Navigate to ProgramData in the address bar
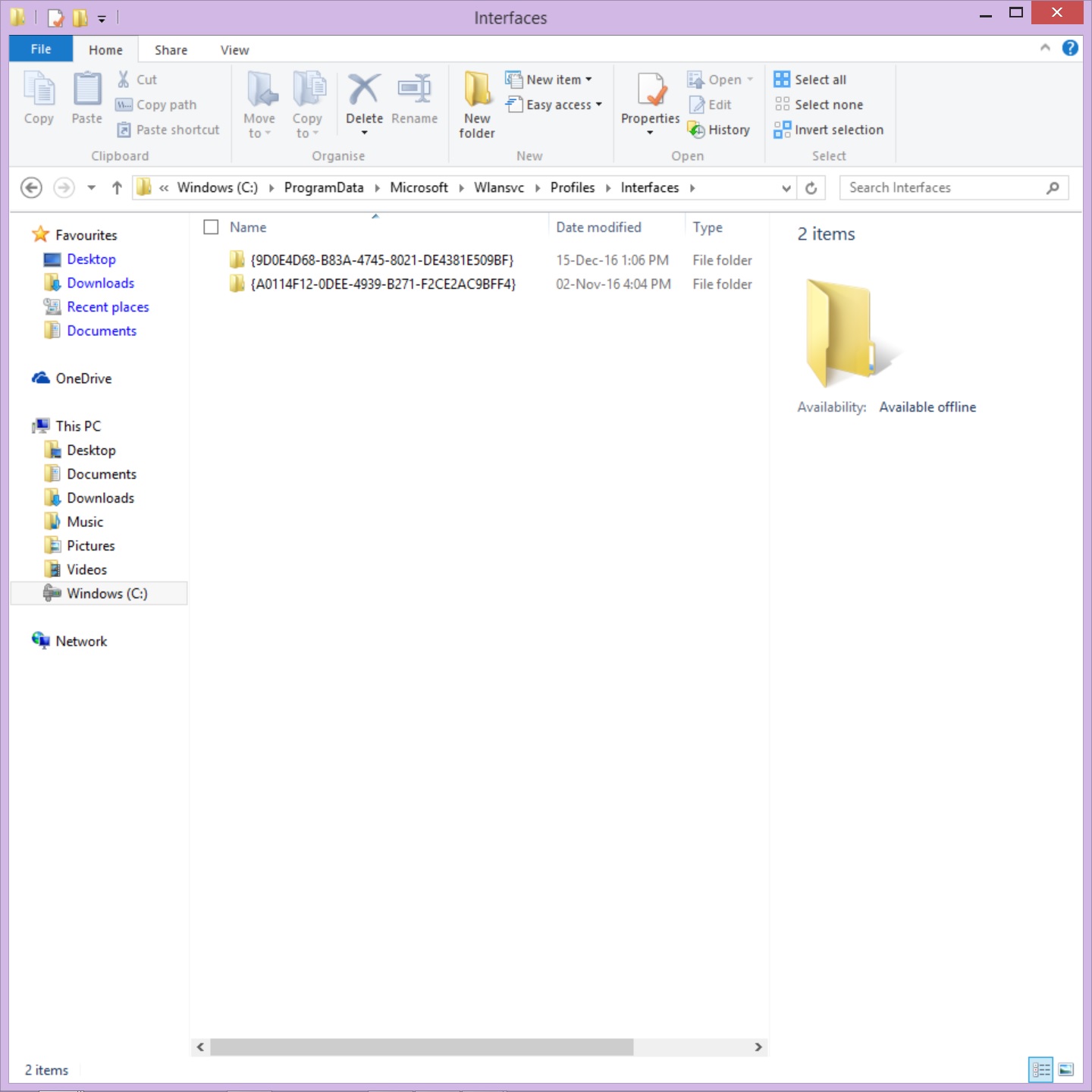1092x1092 pixels. pyautogui.click(x=324, y=187)
